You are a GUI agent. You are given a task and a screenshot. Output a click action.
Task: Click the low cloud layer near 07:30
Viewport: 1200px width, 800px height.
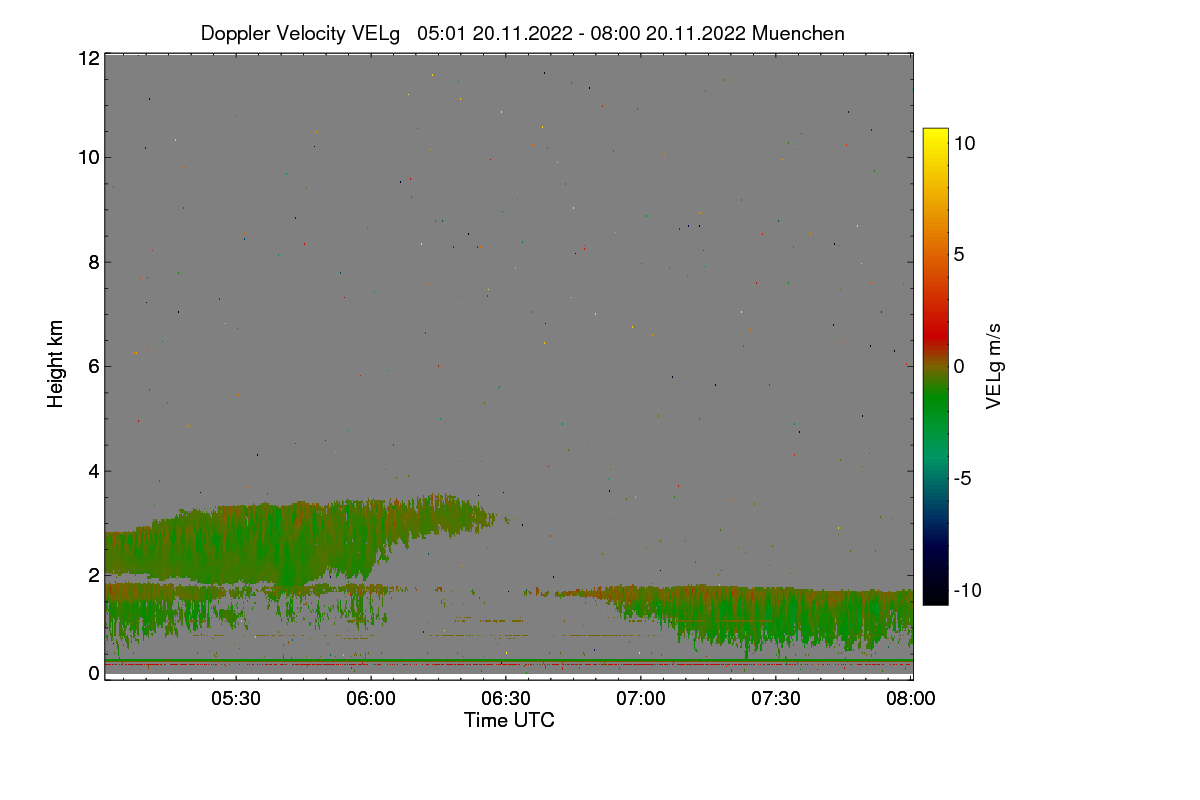pos(777,618)
